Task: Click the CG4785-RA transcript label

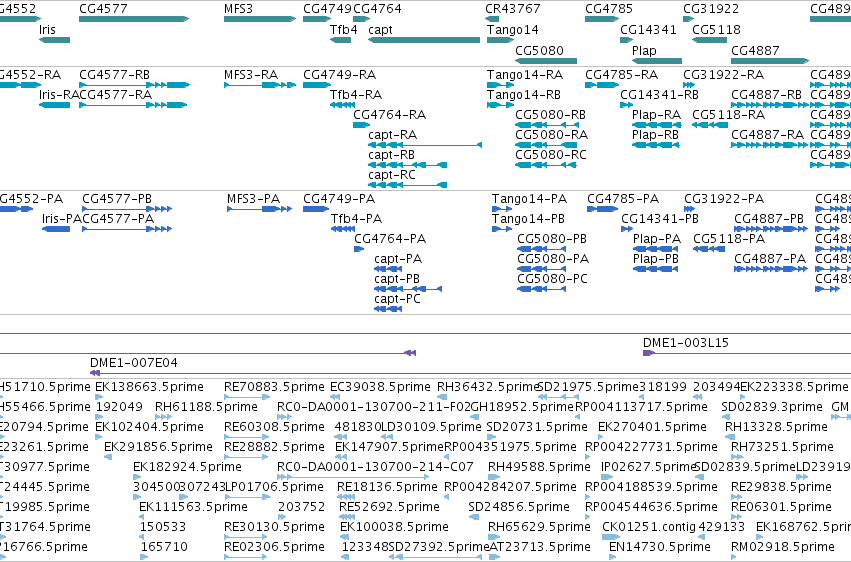Action: [621, 74]
